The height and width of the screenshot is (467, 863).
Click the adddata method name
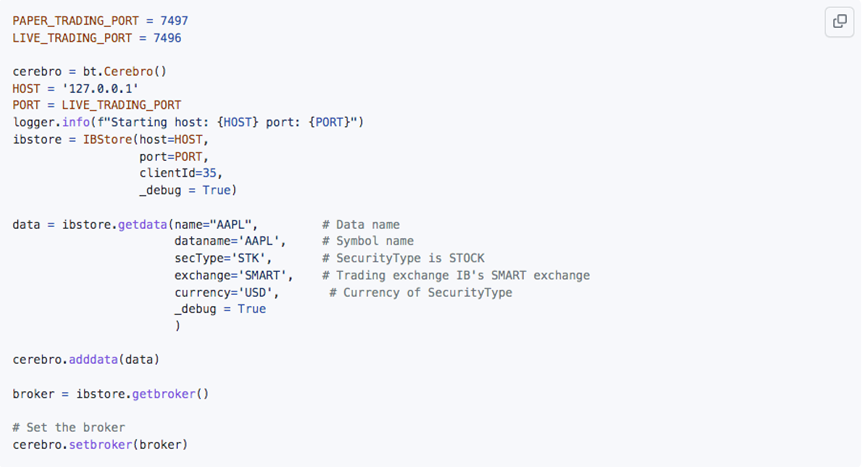click(x=94, y=360)
